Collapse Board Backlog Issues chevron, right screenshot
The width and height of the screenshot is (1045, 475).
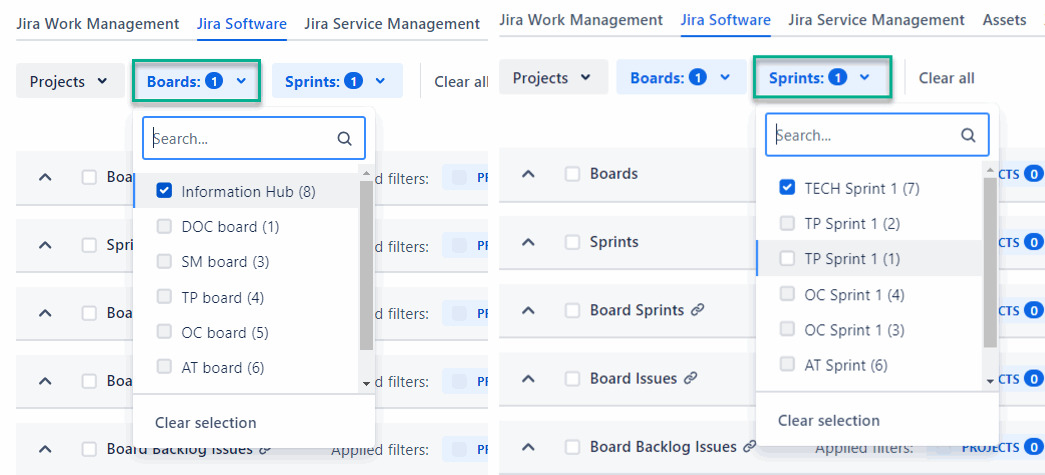(x=528, y=447)
